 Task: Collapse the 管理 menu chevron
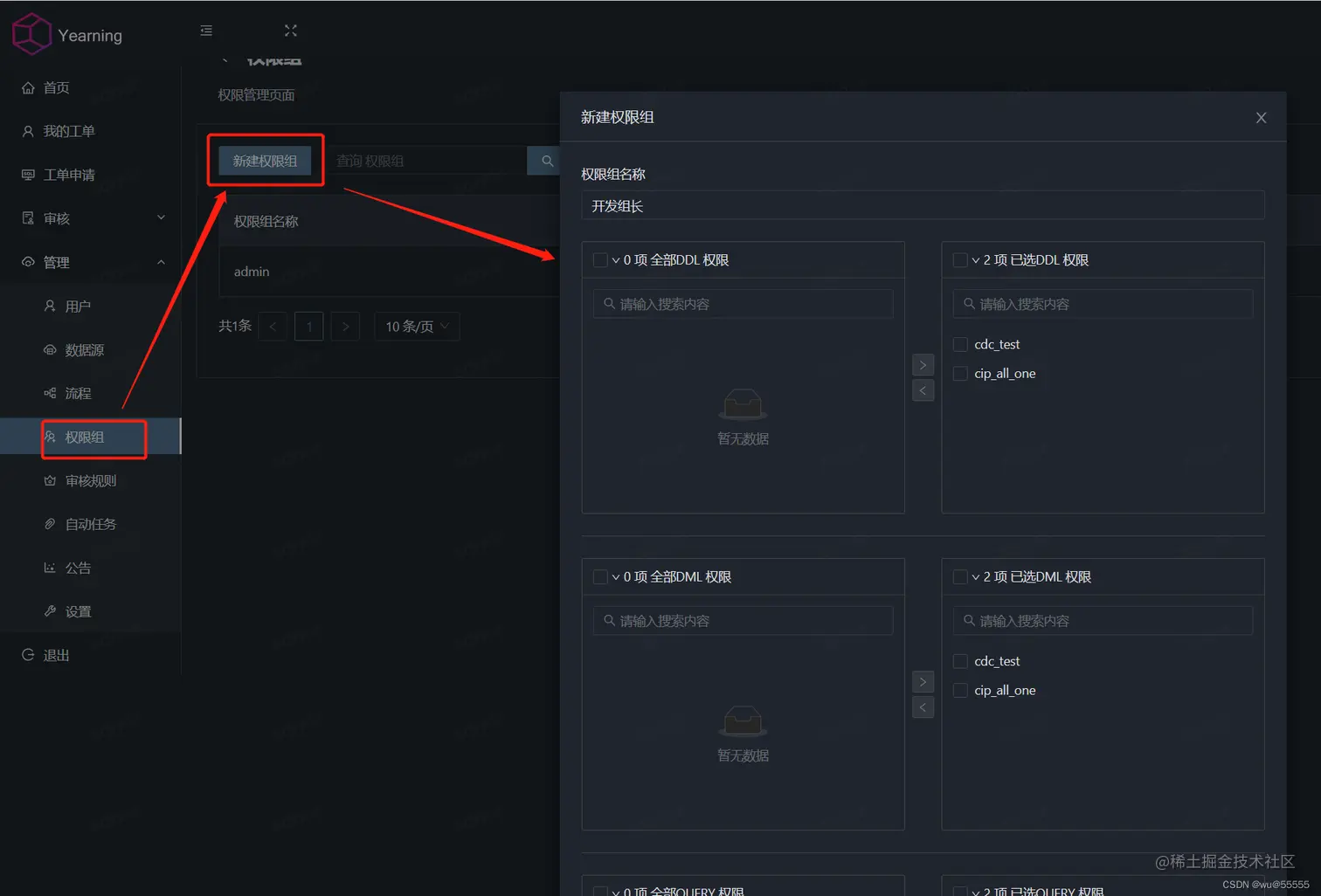(161, 262)
